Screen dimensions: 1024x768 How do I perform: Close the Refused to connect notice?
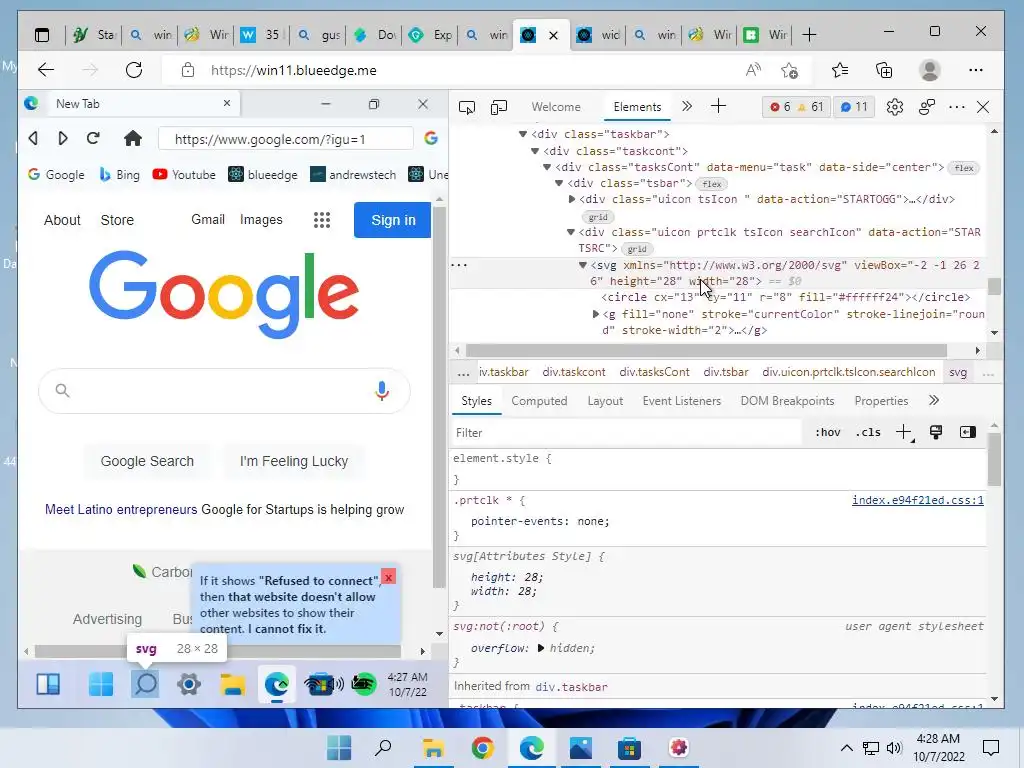pyautogui.click(x=389, y=577)
